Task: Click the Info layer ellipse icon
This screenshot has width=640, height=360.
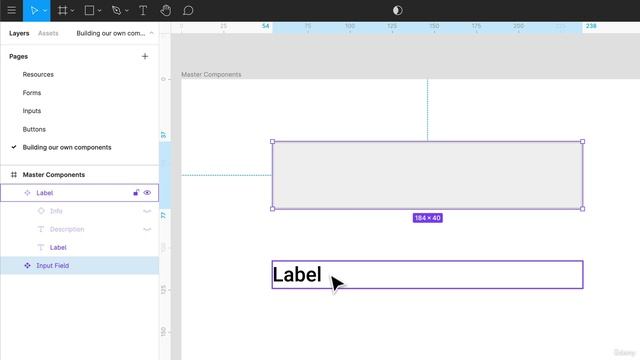Action: (41, 211)
